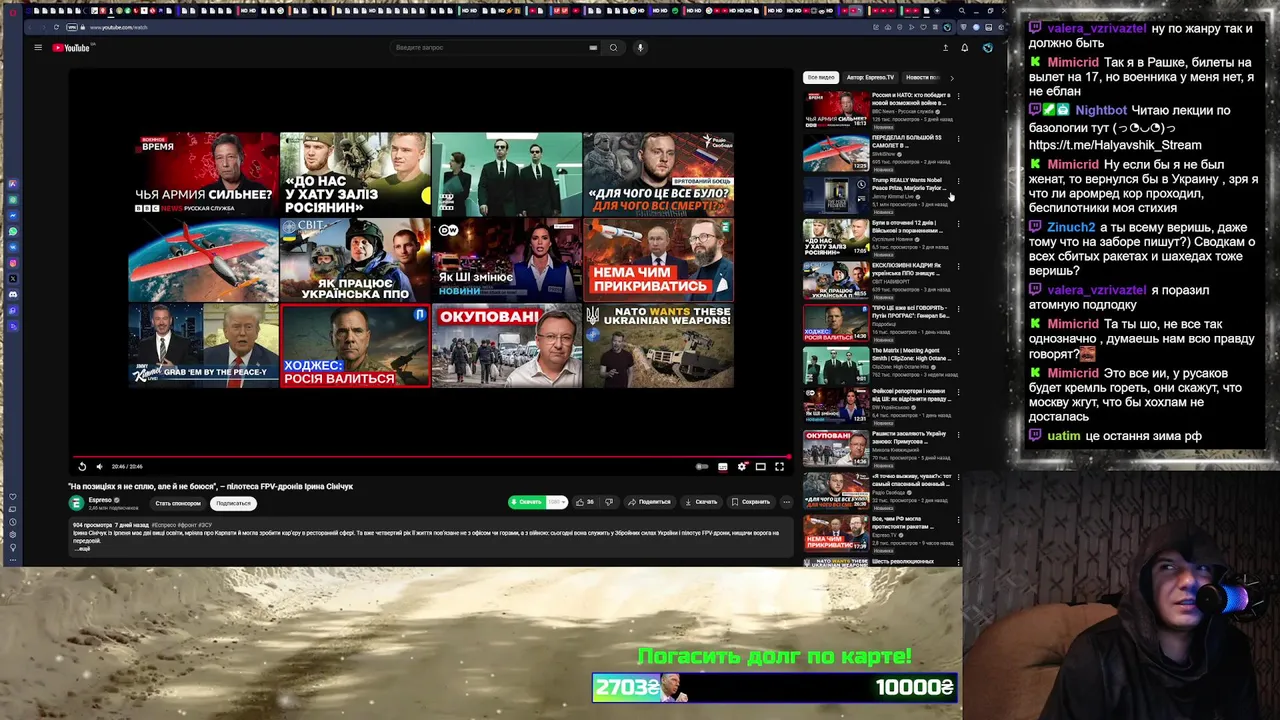Viewport: 1280px width, 720px height.
Task: Start voice search with the microphone icon
Action: (640, 47)
